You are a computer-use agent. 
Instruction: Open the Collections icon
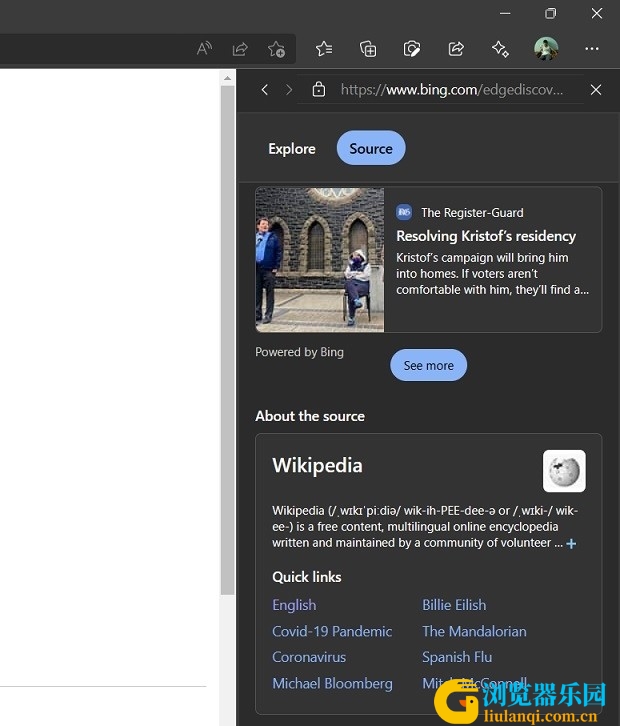[x=368, y=49]
